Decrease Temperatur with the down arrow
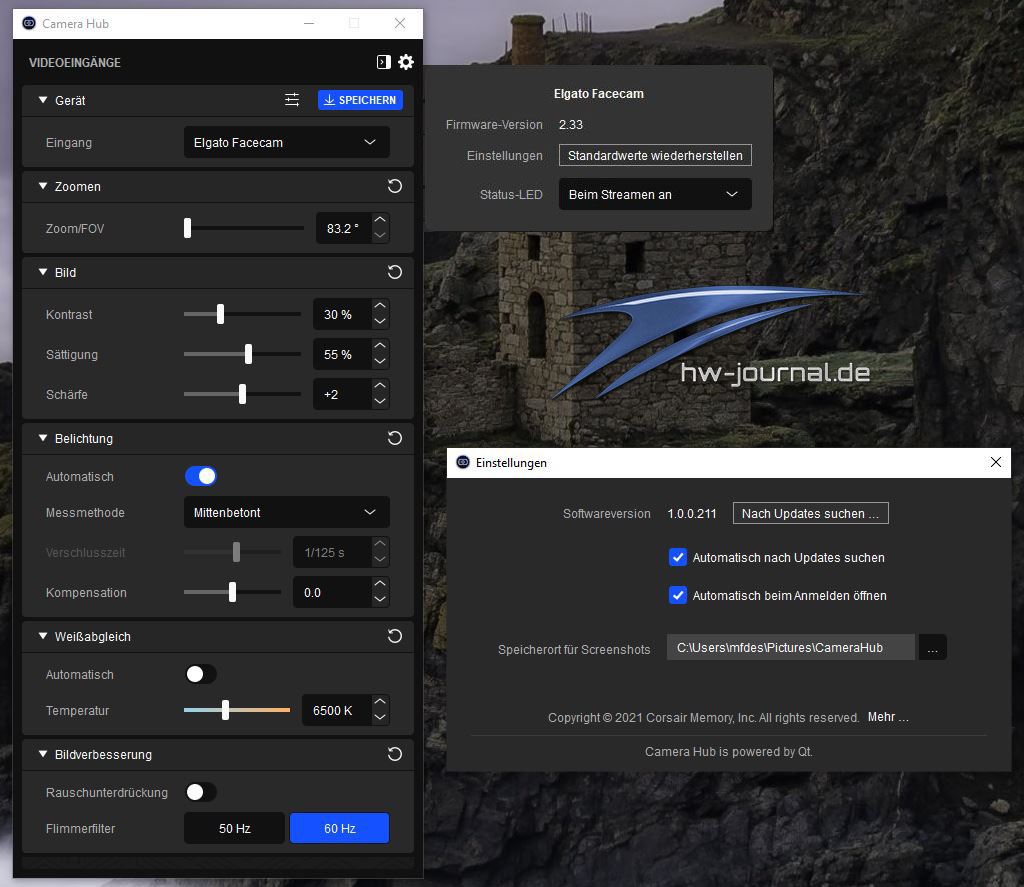1024x887 pixels. pyautogui.click(x=380, y=718)
